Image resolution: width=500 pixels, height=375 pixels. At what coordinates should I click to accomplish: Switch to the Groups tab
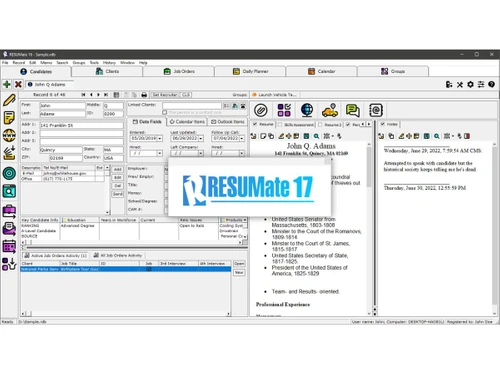[x=393, y=71]
